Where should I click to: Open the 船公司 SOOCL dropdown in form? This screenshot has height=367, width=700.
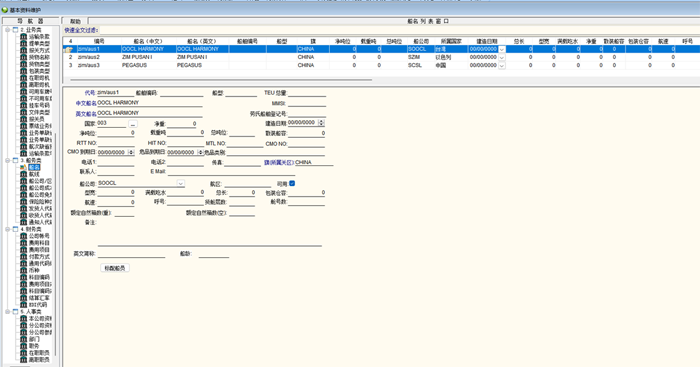(180, 183)
